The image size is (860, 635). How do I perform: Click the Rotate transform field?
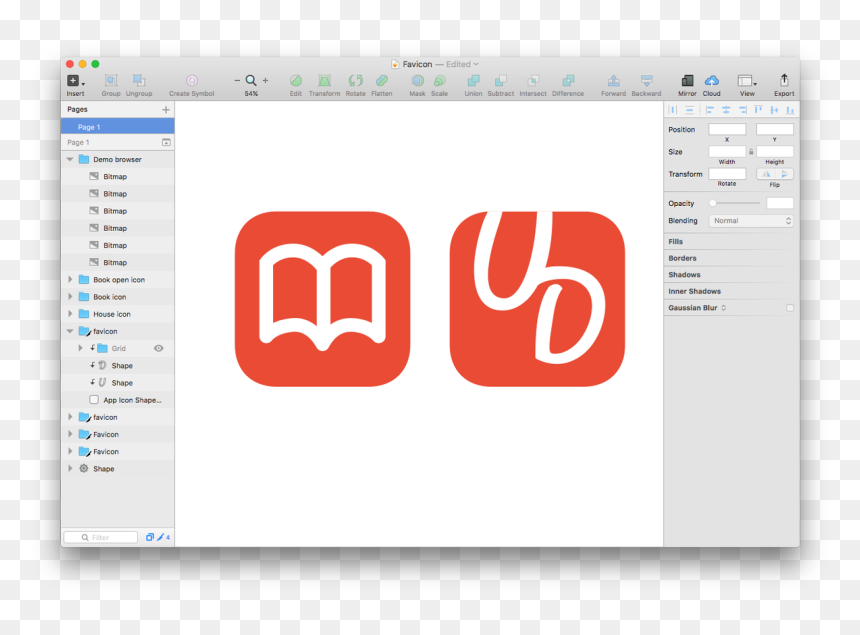click(727, 174)
